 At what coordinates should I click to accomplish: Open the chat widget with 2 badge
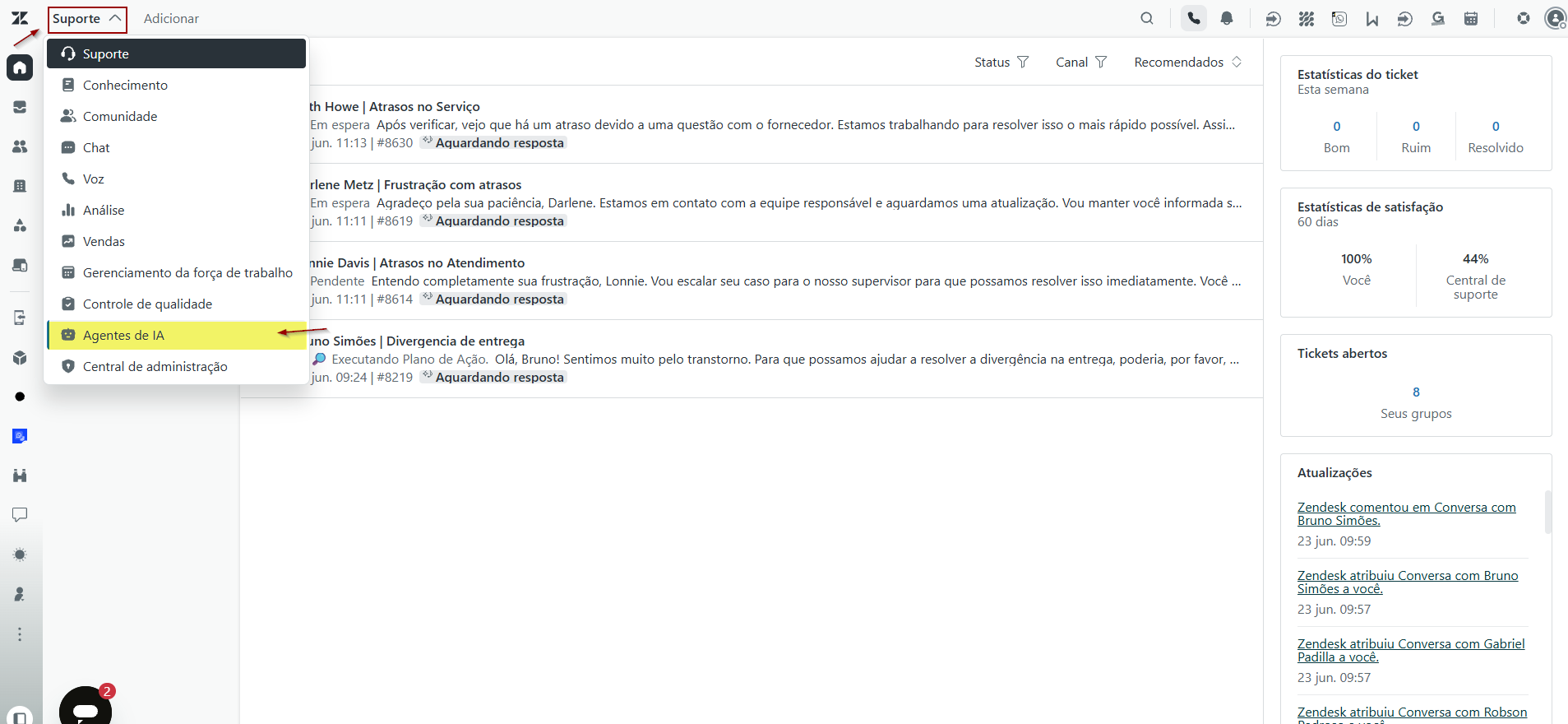pos(86,706)
